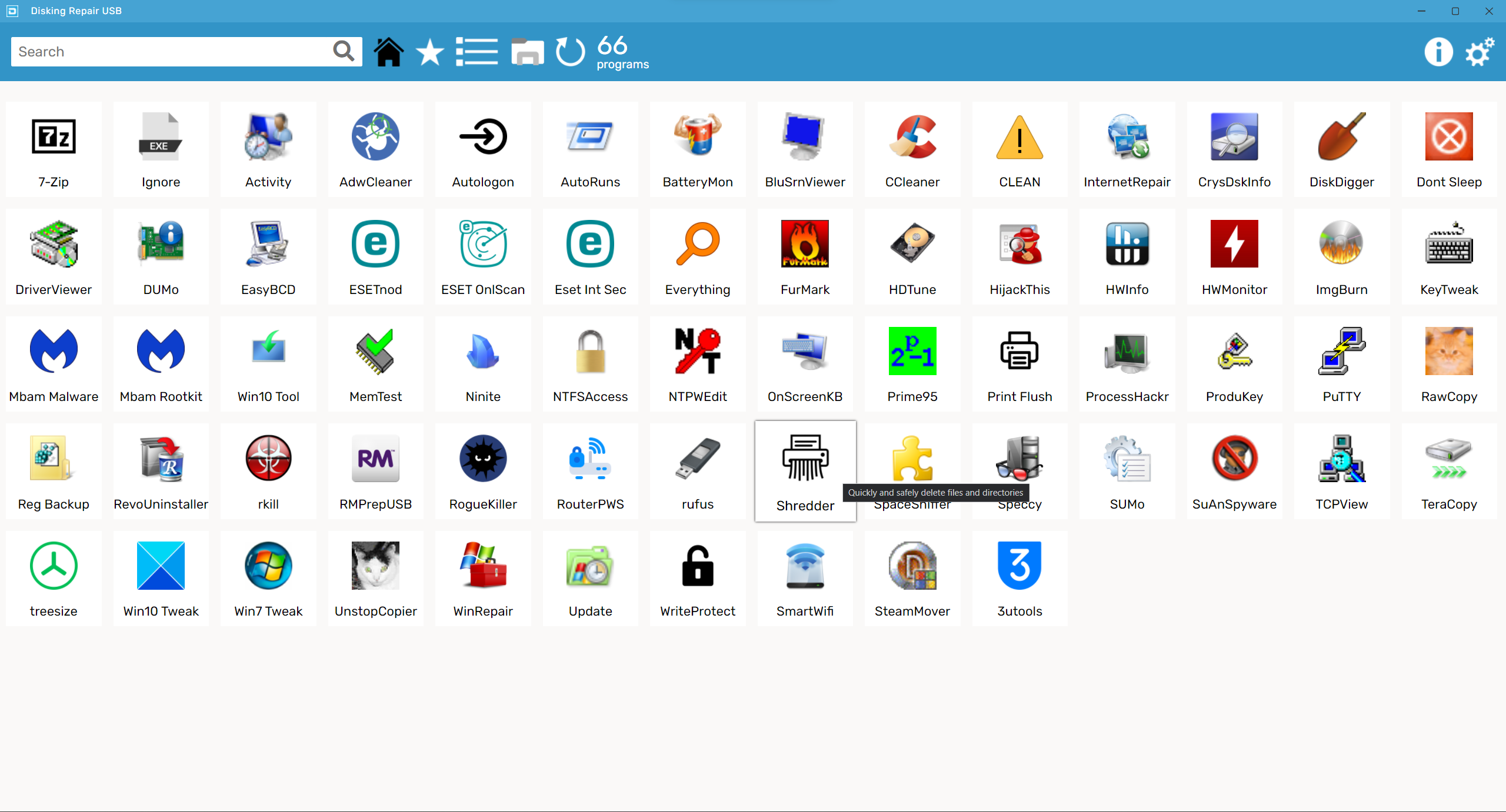This screenshot has width=1506, height=812.
Task: Open the 7-Zip program icon
Action: click(54, 149)
